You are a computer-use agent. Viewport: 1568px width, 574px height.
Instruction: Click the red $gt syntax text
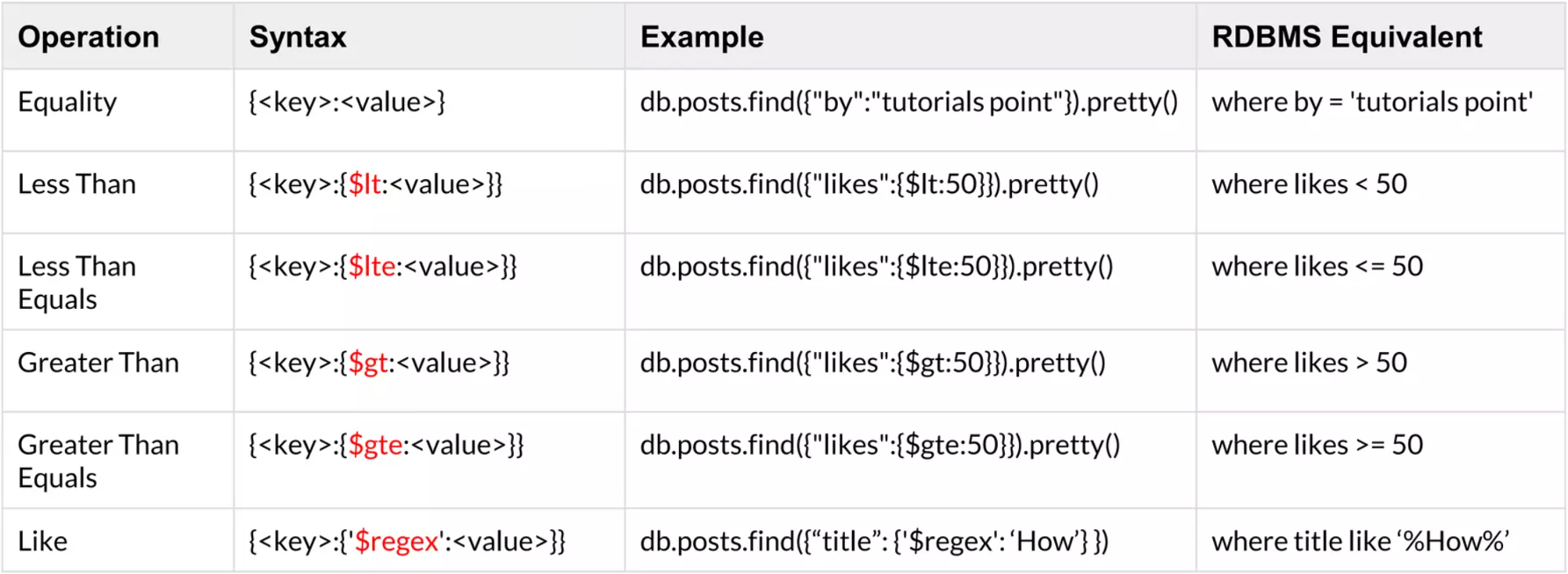[x=368, y=362]
